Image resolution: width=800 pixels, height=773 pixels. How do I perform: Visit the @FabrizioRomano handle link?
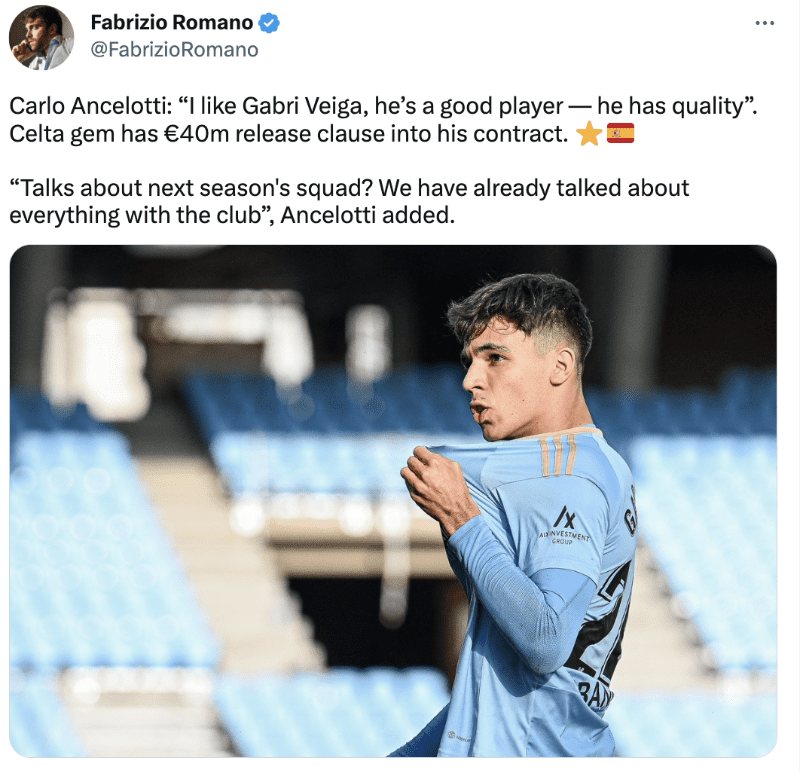(174, 49)
